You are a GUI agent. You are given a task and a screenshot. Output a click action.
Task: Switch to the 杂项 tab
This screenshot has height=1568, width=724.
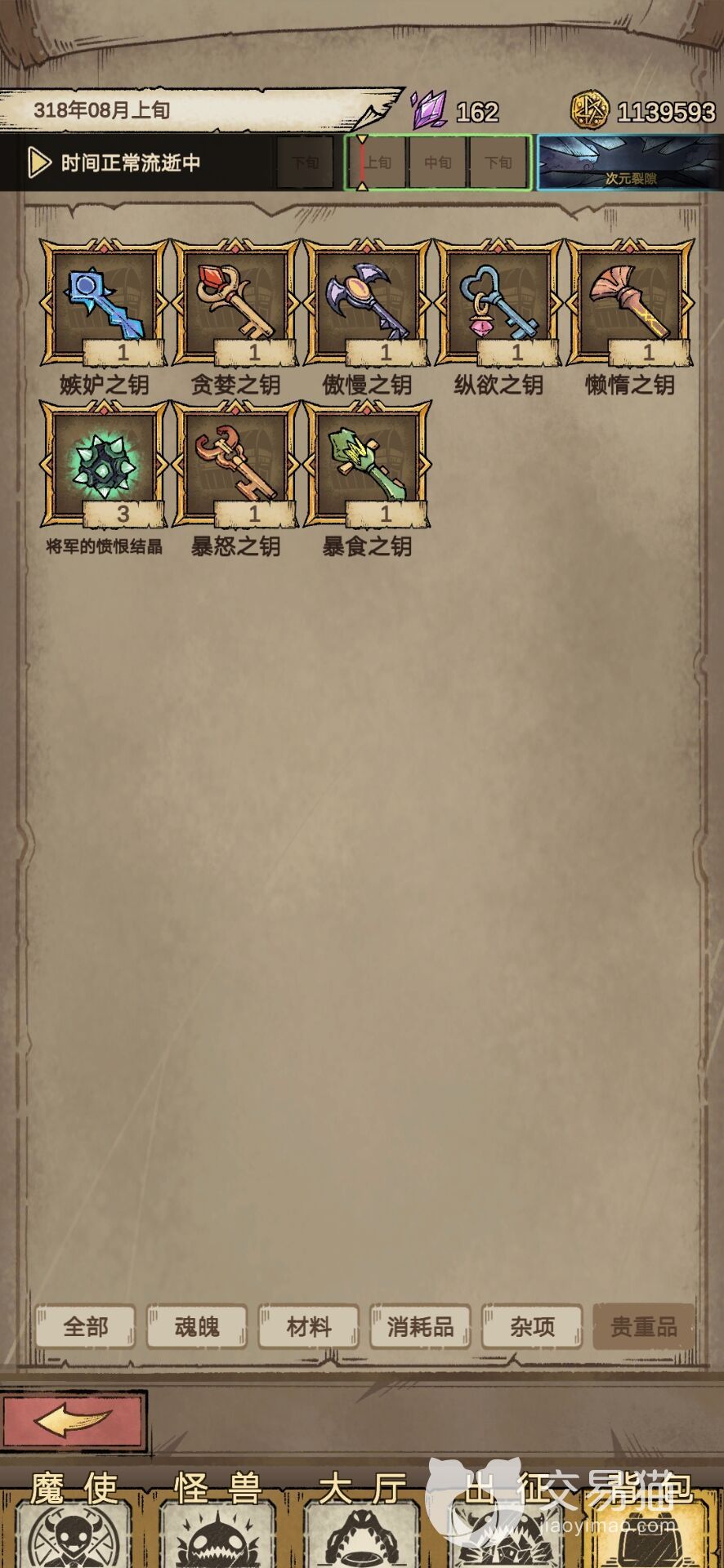532,1326
